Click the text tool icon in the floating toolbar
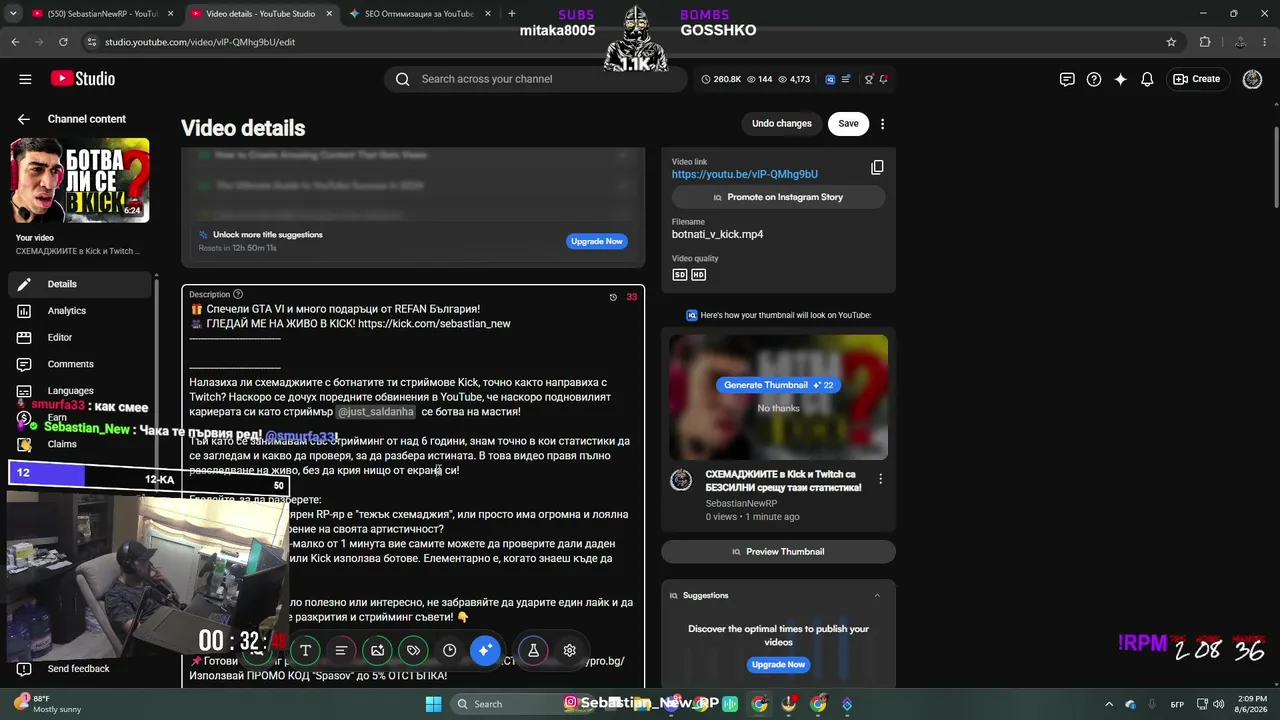The width and height of the screenshot is (1280, 720). tap(305, 650)
